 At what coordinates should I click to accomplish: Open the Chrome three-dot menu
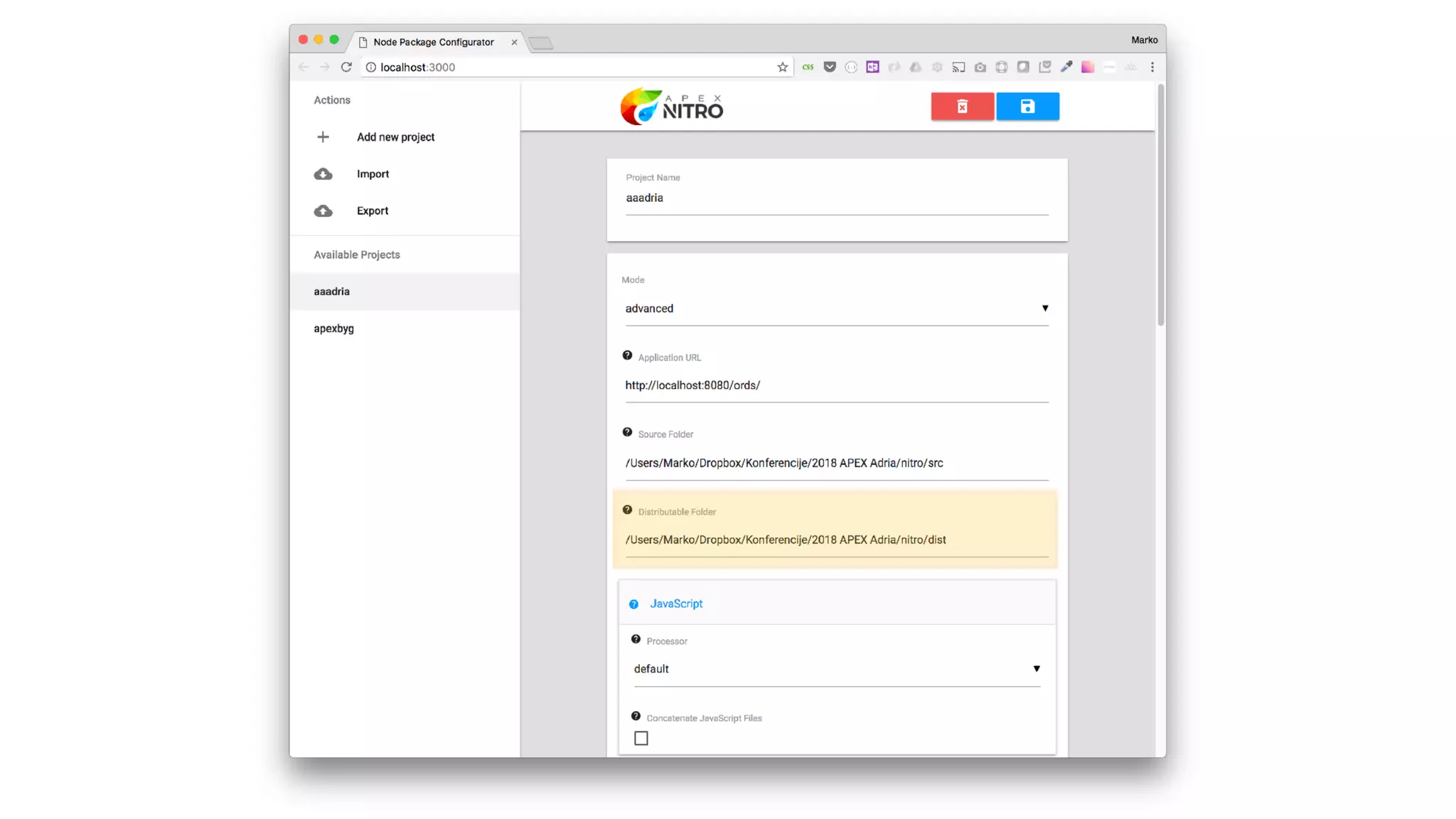click(1152, 68)
